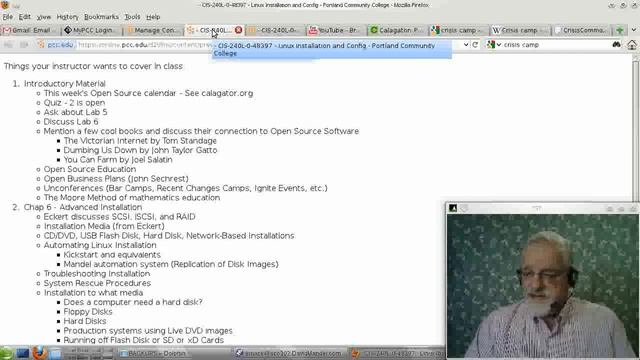Launch Firefox from the panel

click(40, 353)
